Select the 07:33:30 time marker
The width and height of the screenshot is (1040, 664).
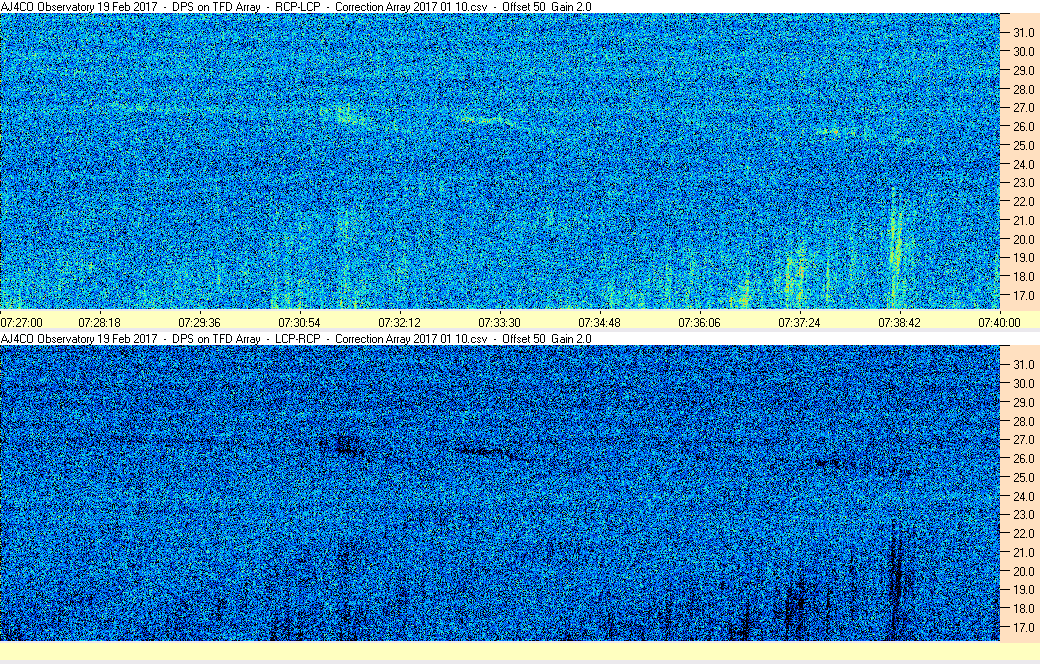pyautogui.click(x=499, y=323)
